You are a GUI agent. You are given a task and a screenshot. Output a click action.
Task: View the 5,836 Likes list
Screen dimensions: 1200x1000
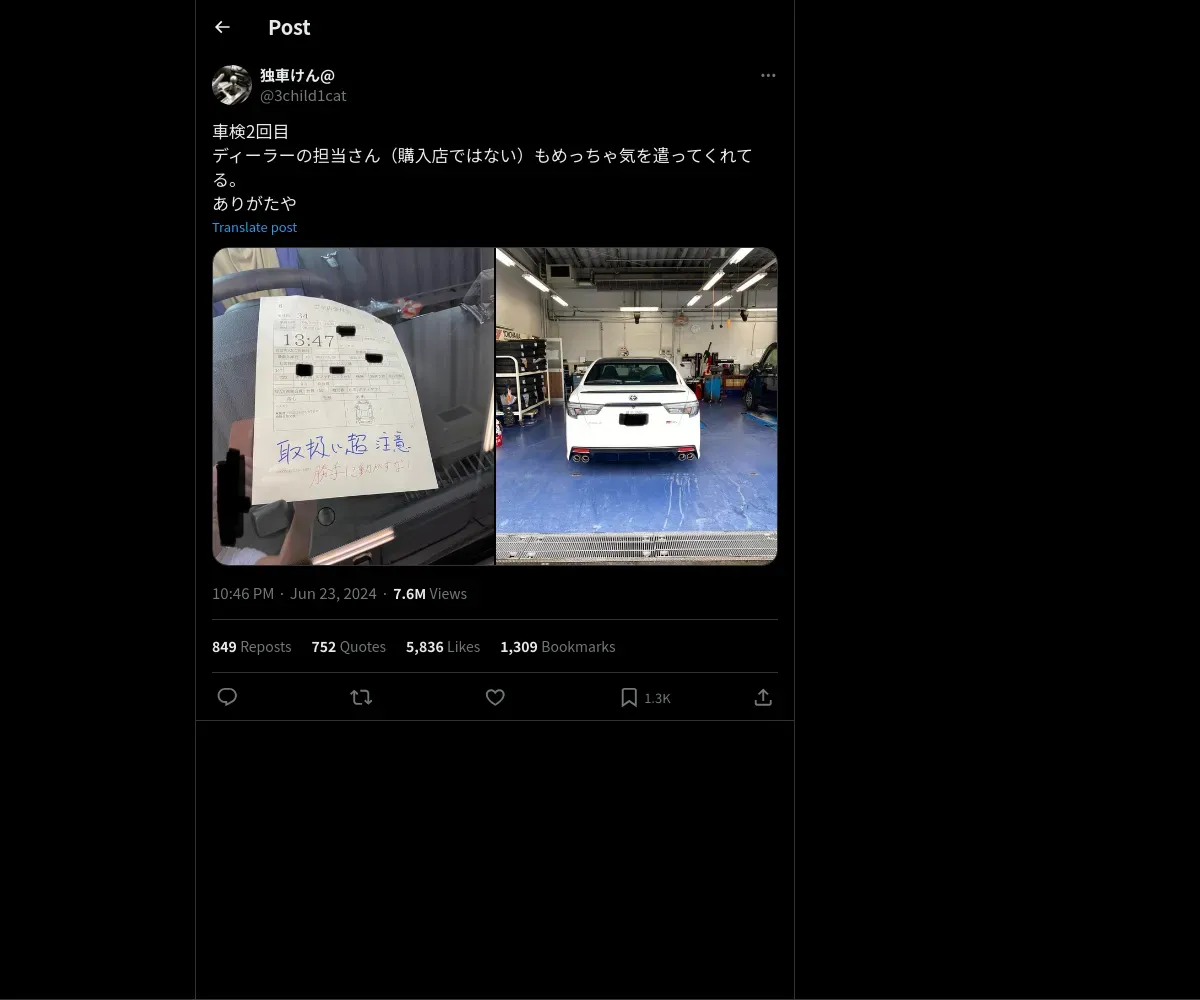pos(443,647)
